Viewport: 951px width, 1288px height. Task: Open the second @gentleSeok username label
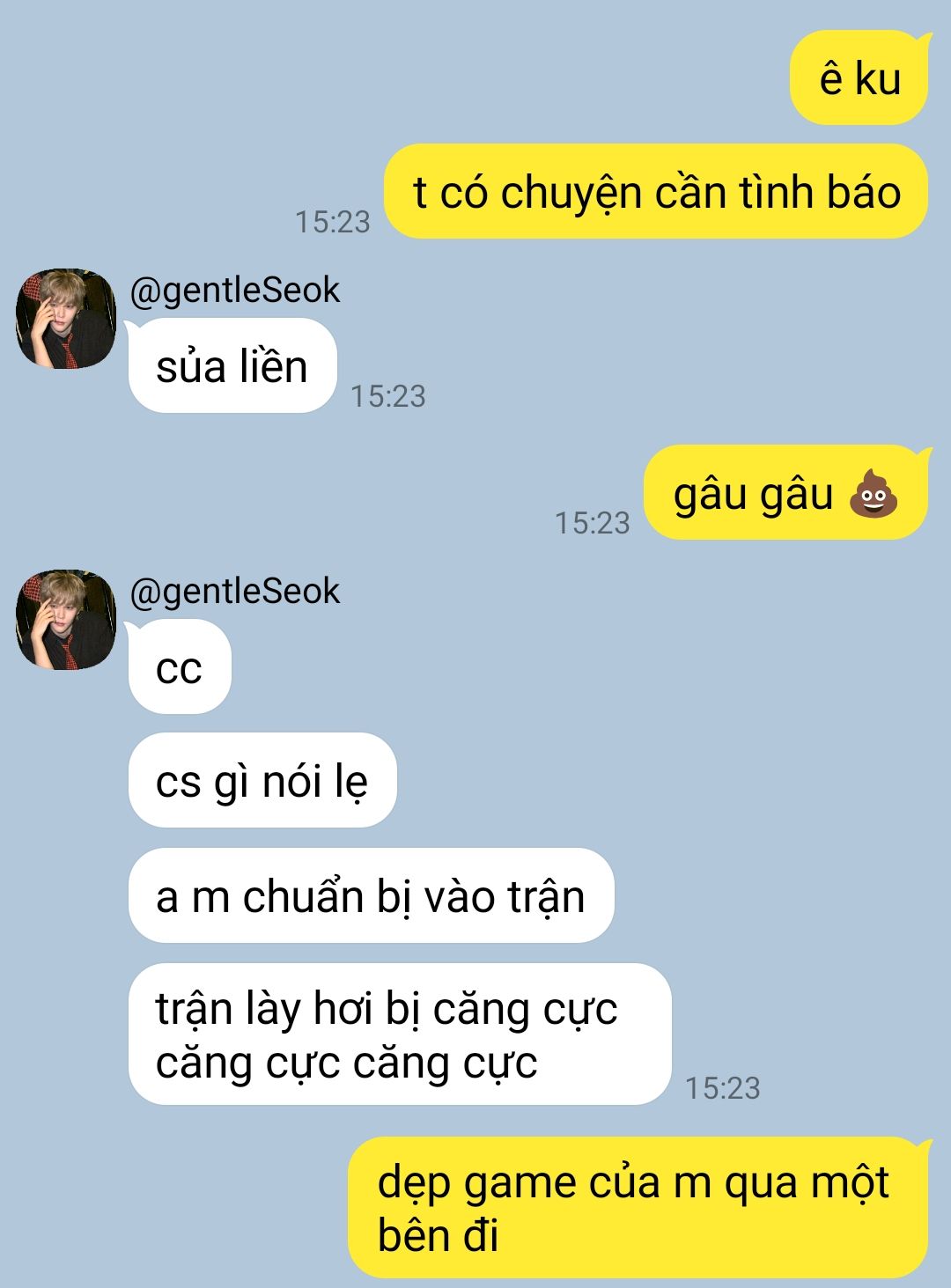(x=234, y=592)
